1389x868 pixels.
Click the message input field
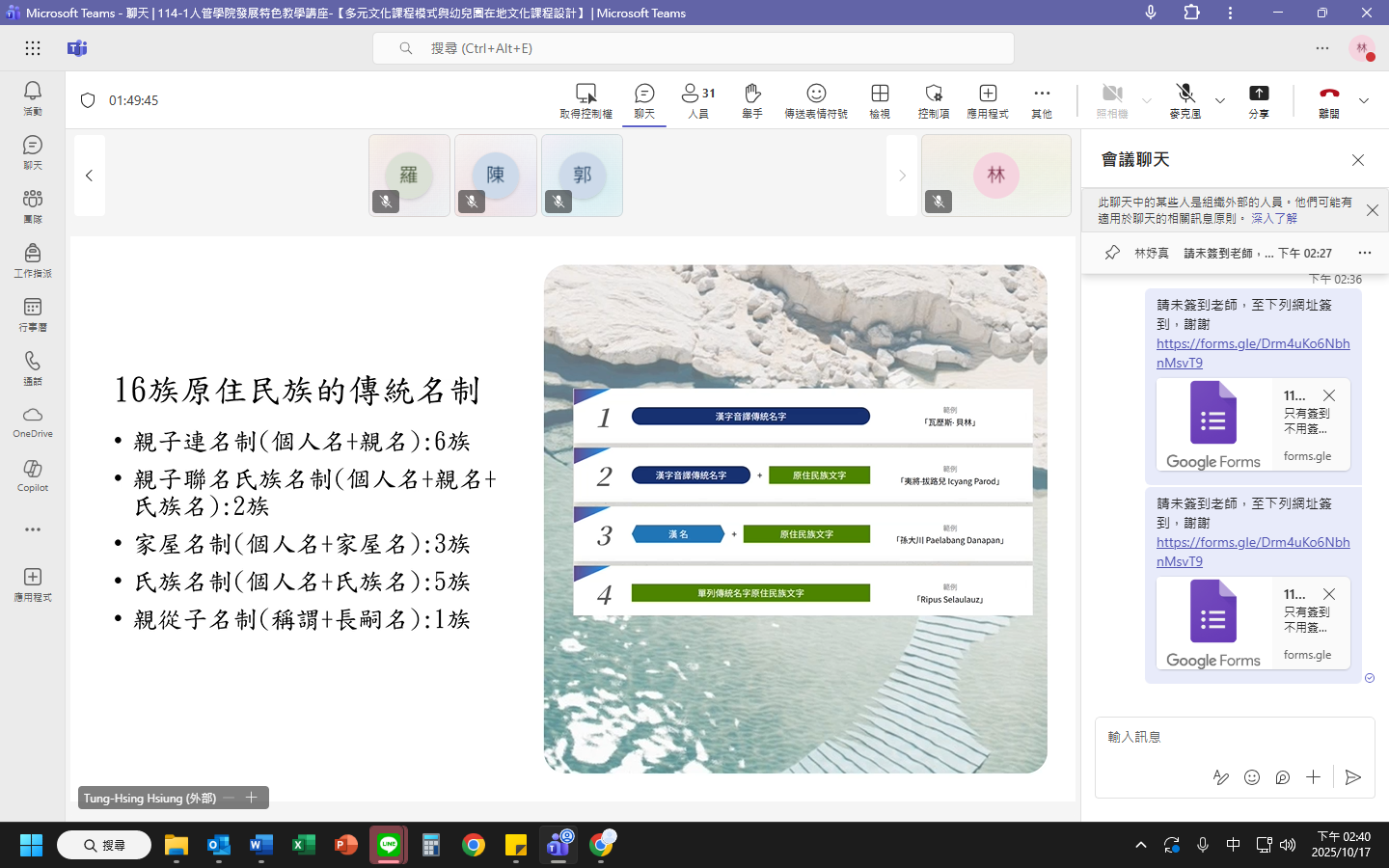(x=1225, y=737)
